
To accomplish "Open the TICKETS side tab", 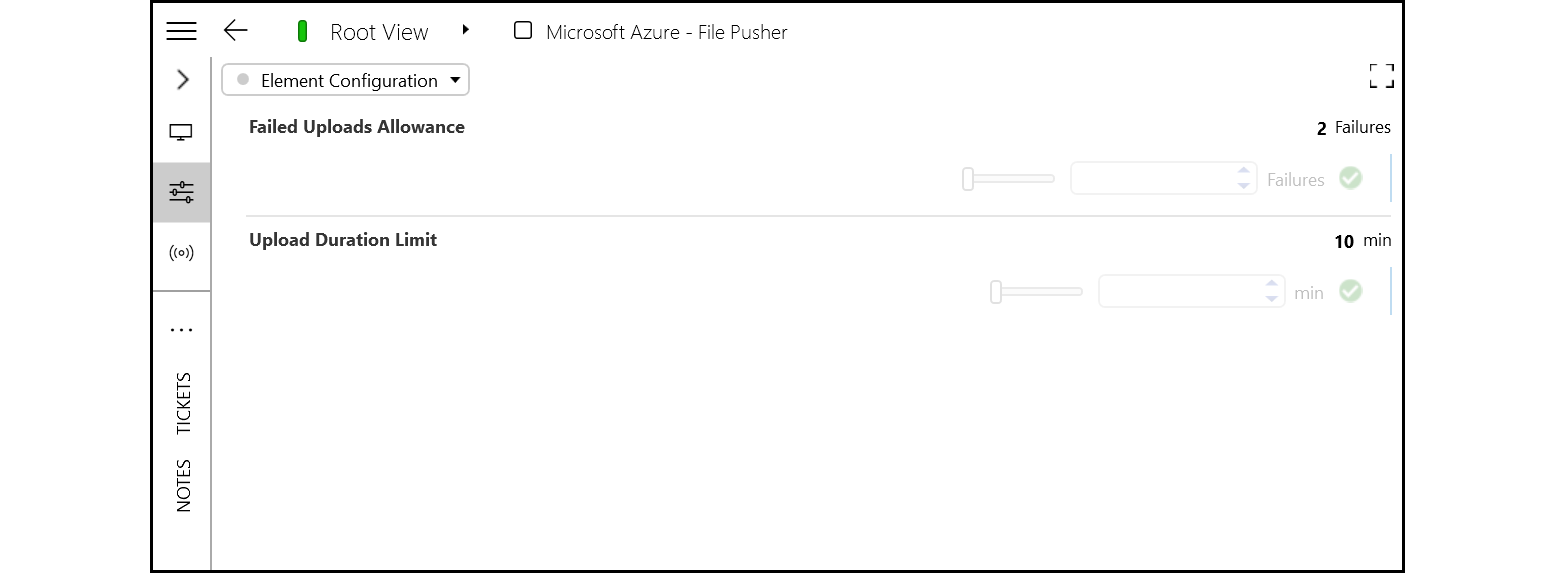I will (183, 404).
